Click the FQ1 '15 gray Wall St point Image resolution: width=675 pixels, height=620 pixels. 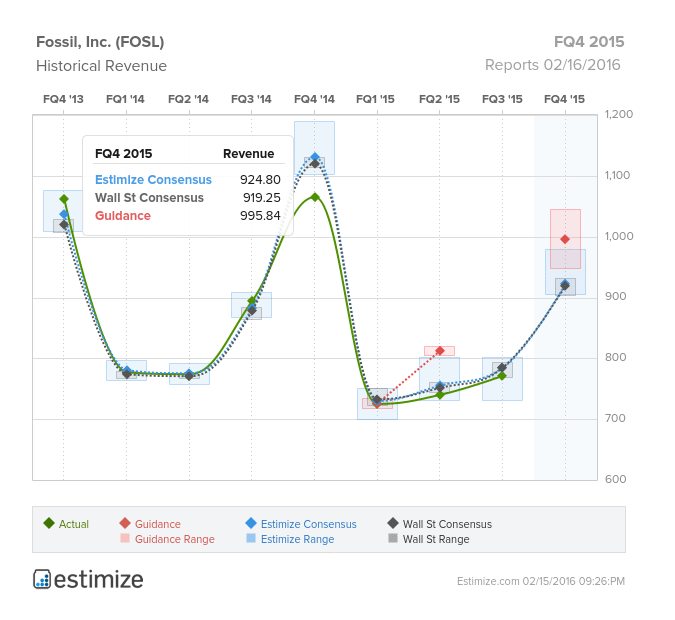tap(377, 400)
